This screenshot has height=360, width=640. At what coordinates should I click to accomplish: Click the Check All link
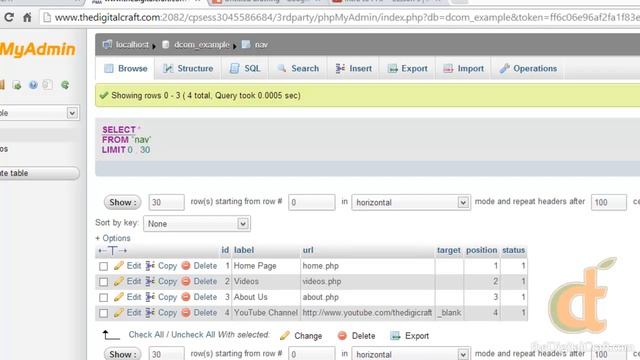[146, 335]
